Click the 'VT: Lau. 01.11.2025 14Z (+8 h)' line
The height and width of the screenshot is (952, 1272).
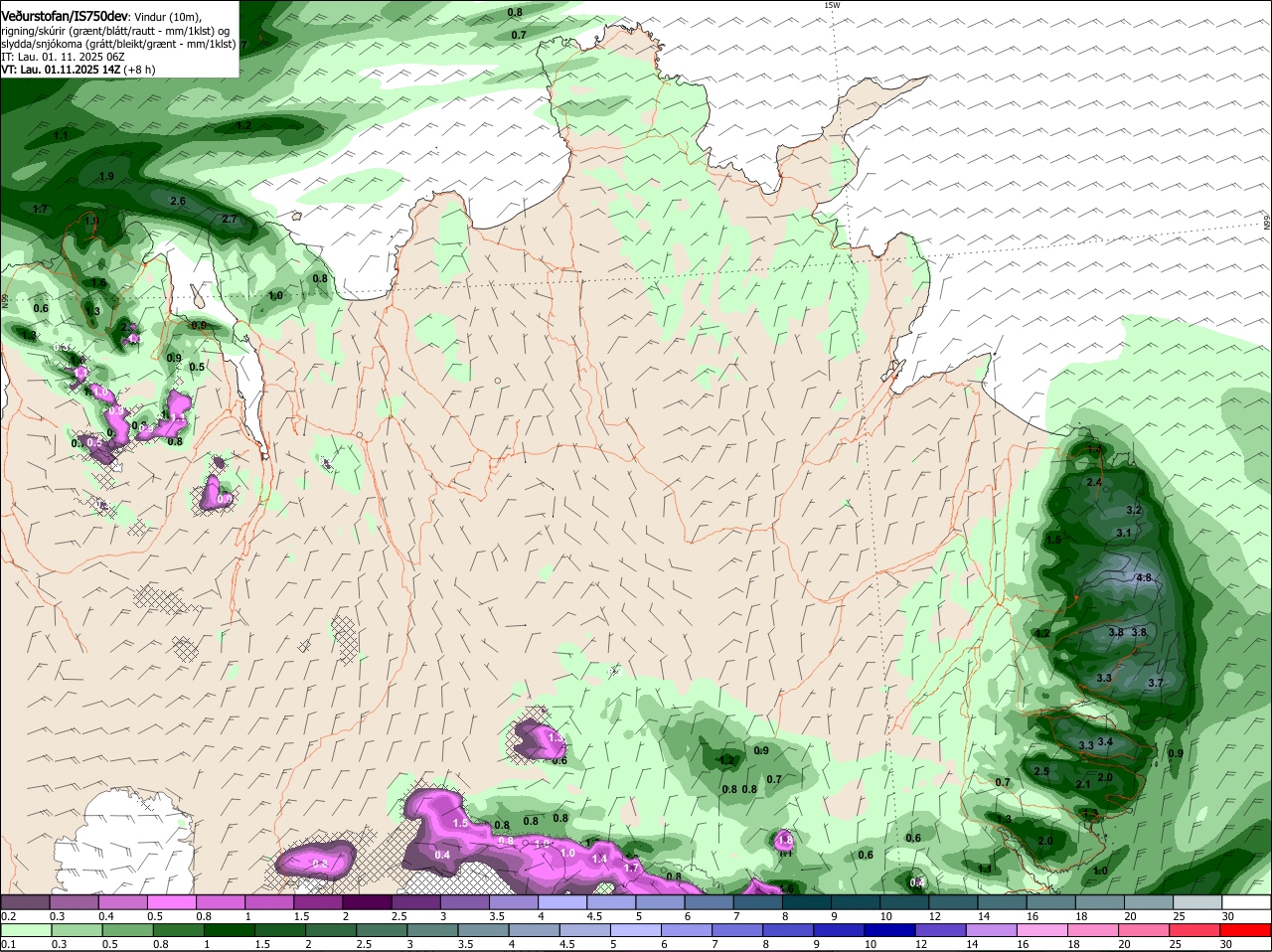click(x=79, y=70)
